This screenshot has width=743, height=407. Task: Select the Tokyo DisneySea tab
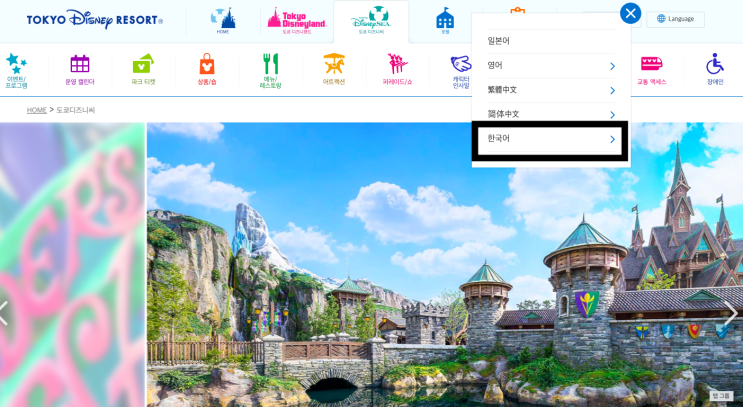pyautogui.click(x=371, y=21)
